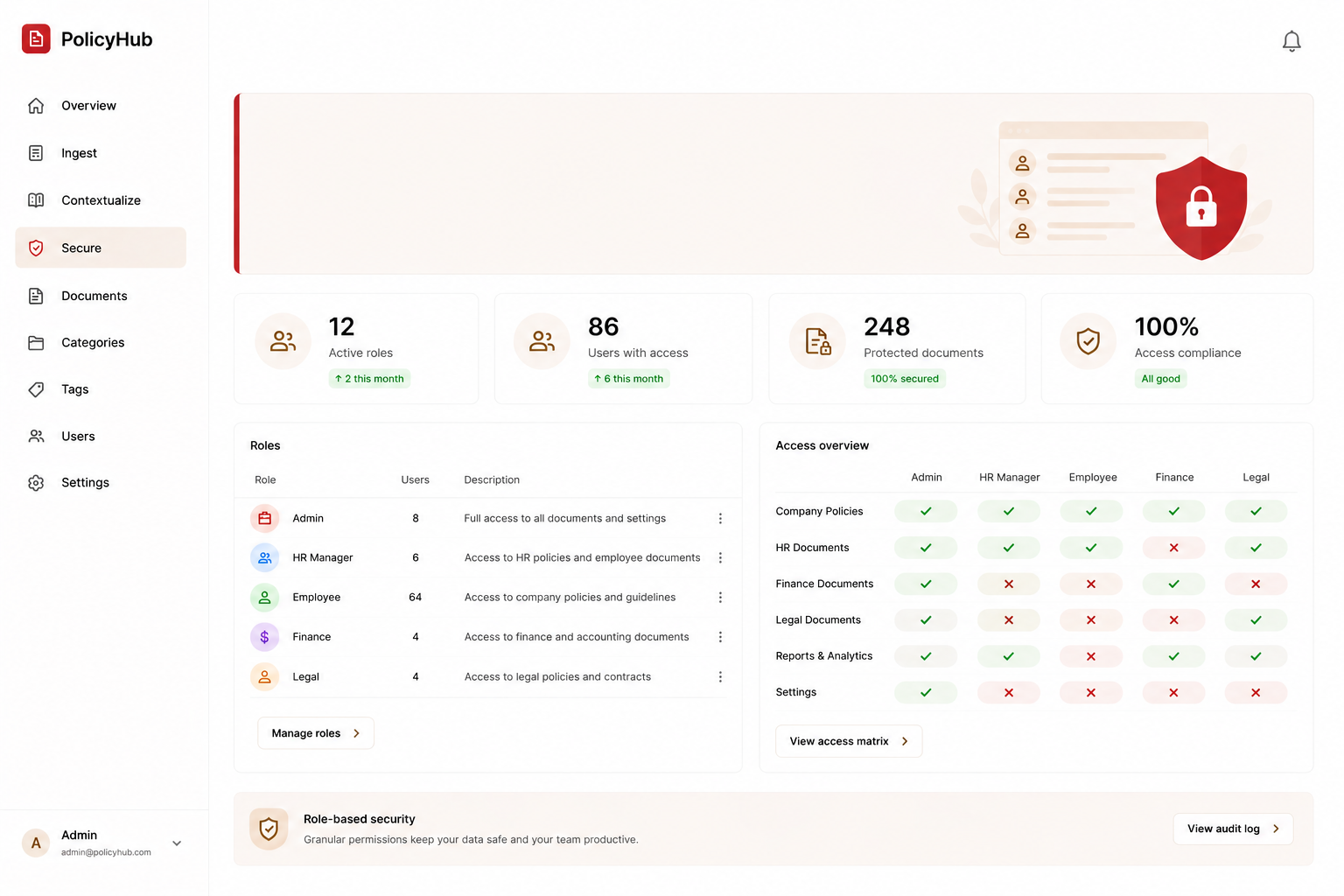Toggle Employee access to Company Policies
The height and width of the screenshot is (896, 1344).
(x=1091, y=511)
